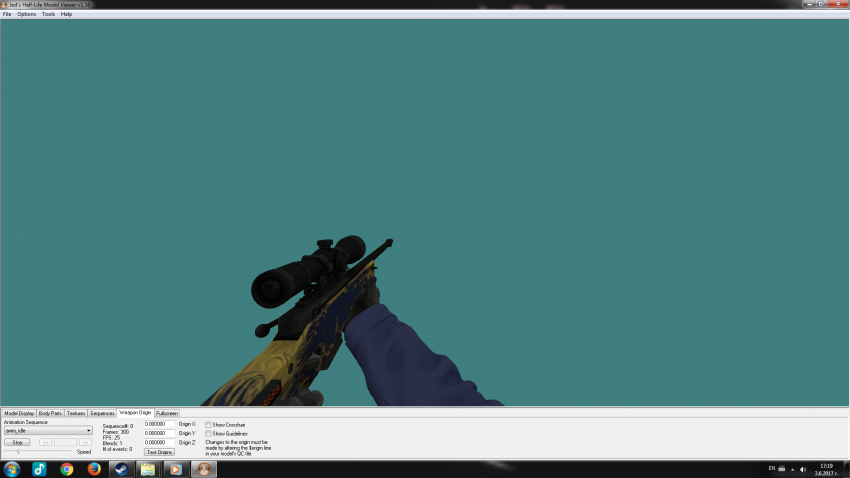Step to previous frame with << button
Viewport: 850px width, 478px height.
click(46, 442)
